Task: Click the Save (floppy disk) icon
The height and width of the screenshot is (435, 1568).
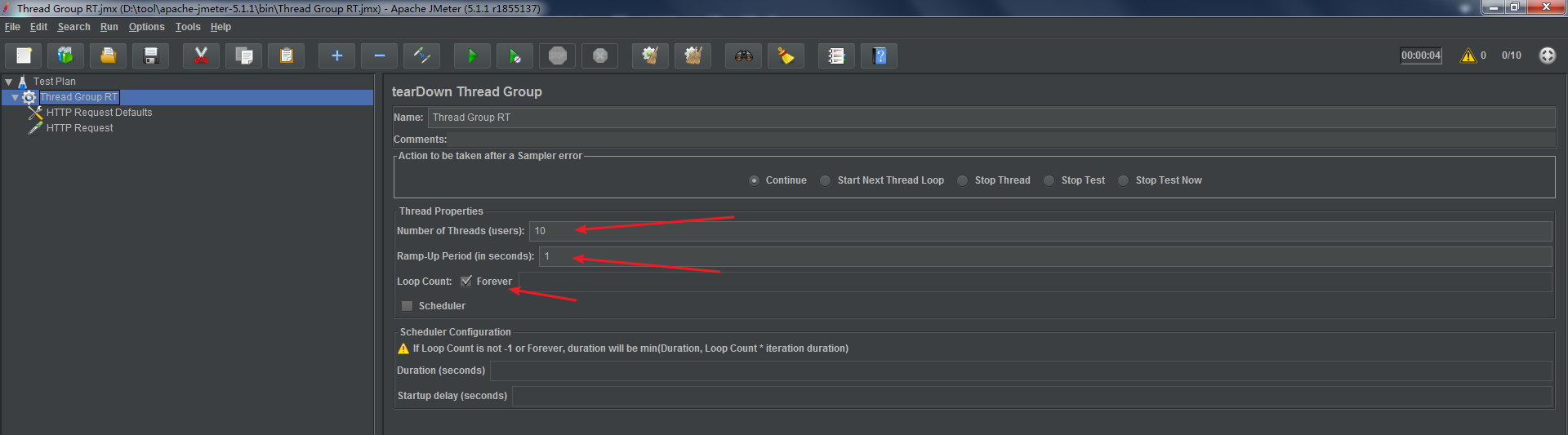Action: [x=150, y=55]
